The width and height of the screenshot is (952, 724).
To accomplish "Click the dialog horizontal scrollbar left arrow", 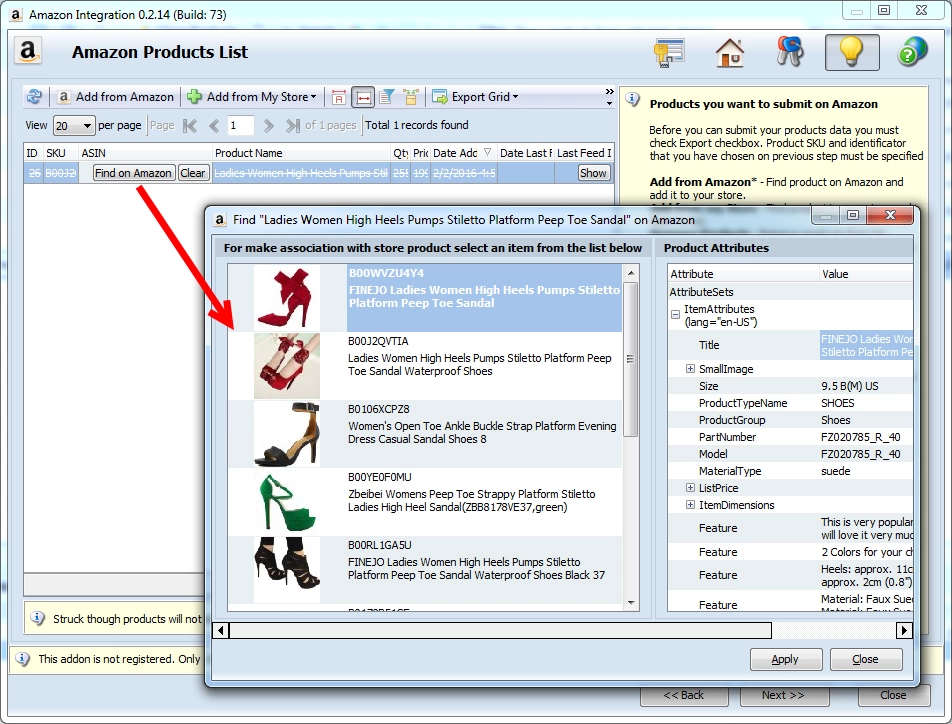I will point(221,630).
